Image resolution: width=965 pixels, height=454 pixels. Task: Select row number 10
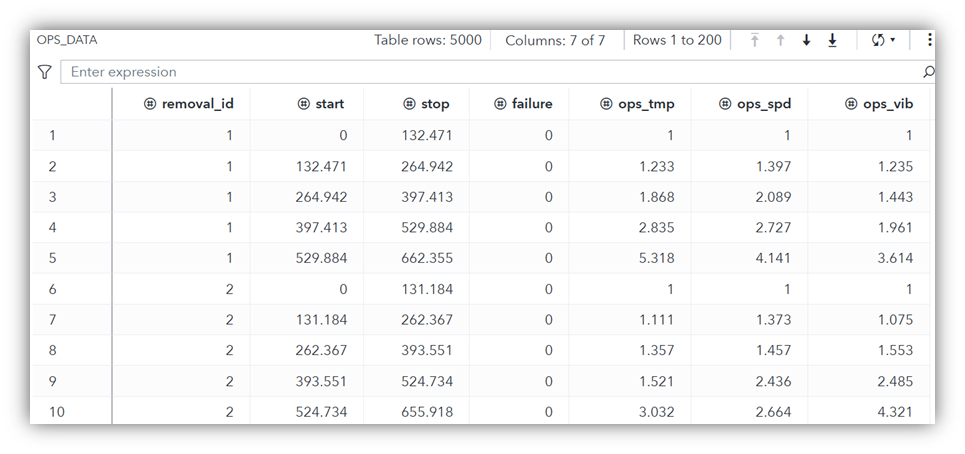point(56,412)
